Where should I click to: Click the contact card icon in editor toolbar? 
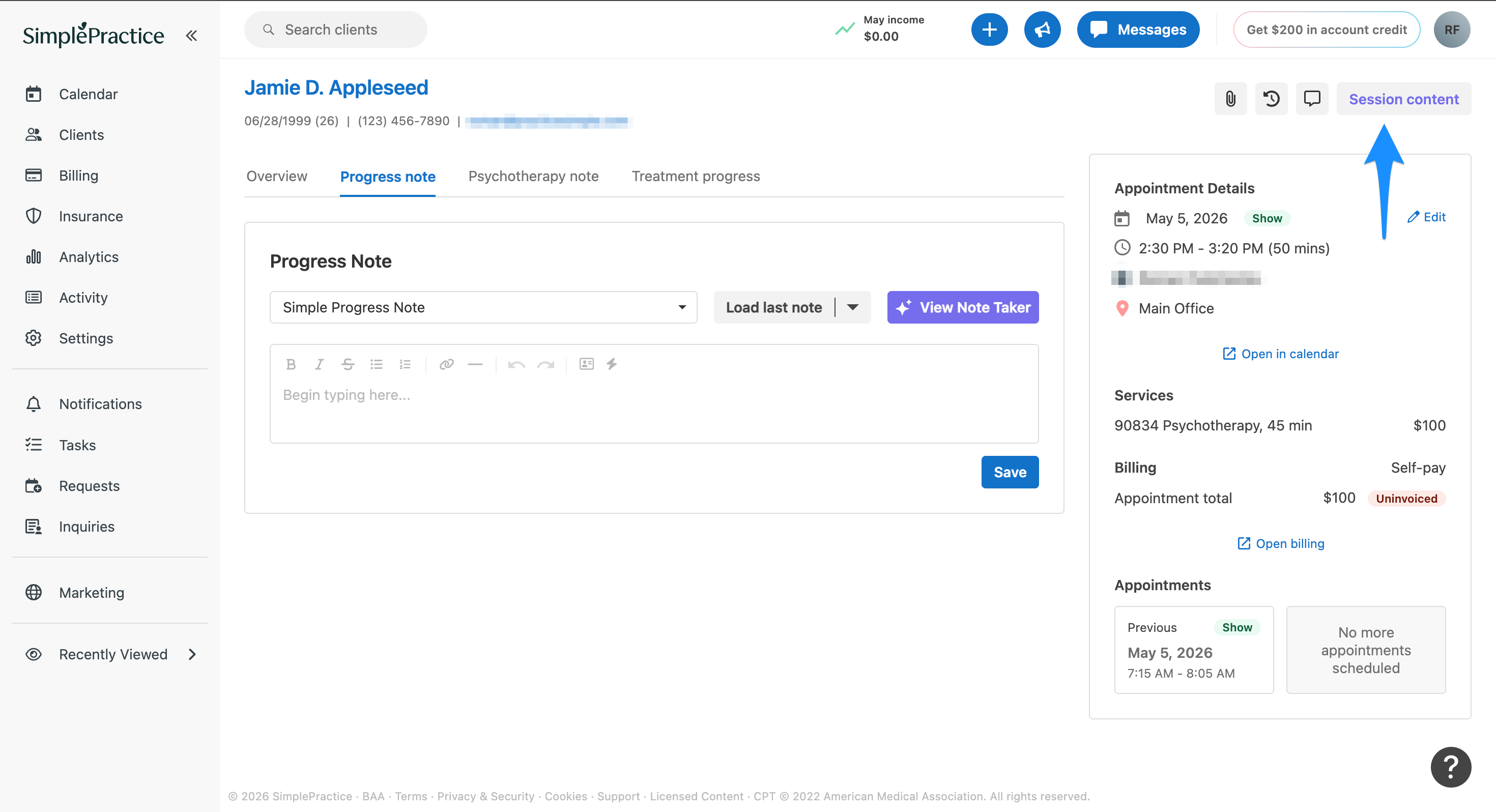[x=587, y=364]
